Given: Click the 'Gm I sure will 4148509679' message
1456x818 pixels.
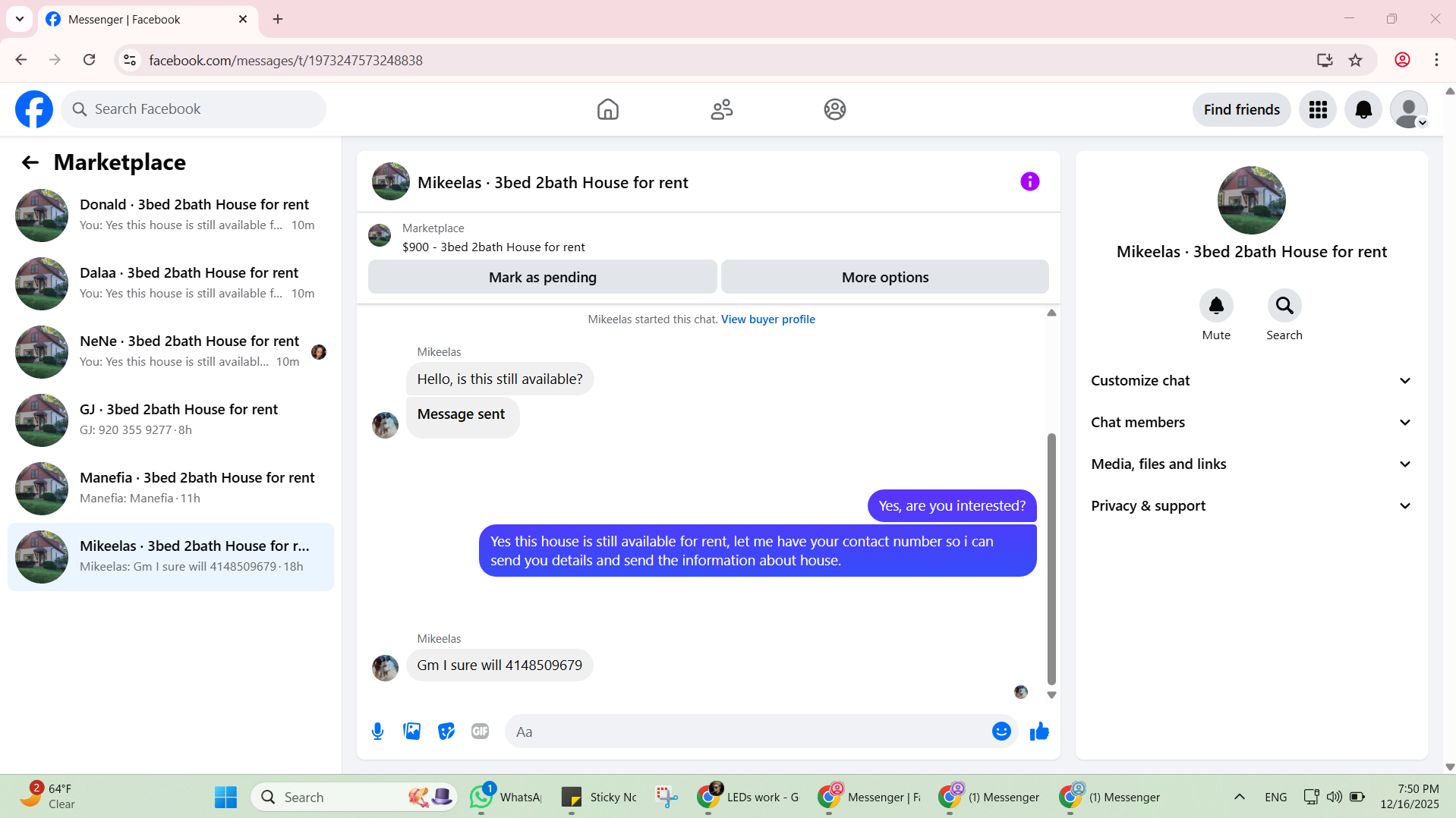Looking at the screenshot, I should (500, 665).
